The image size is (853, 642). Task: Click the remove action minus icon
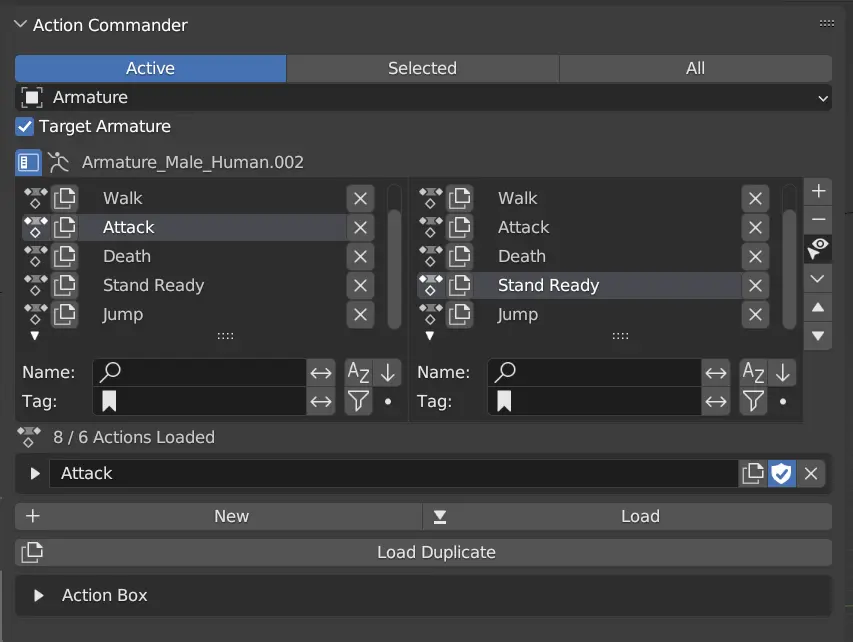(818, 219)
